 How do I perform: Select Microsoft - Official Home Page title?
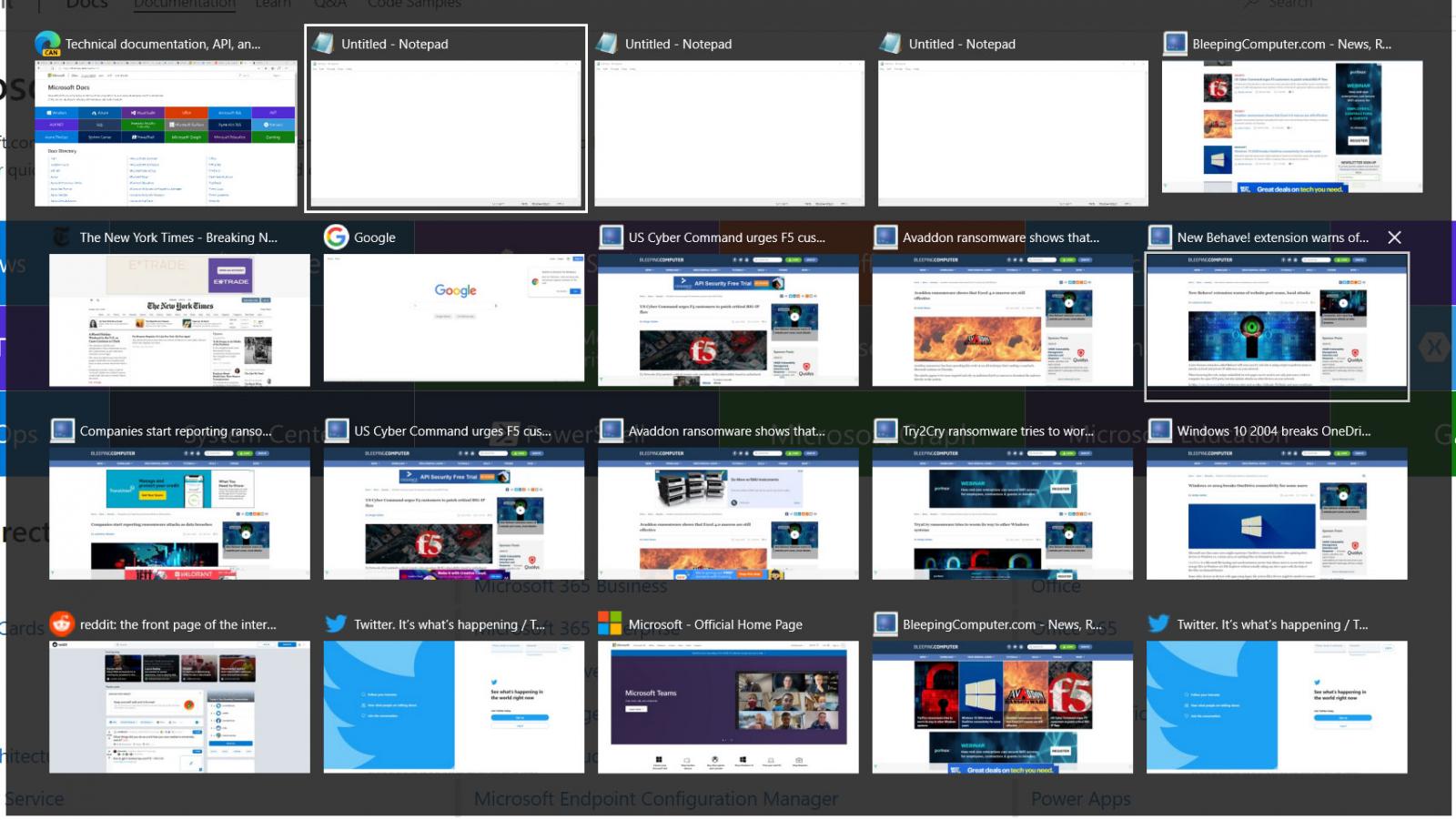[x=715, y=624]
